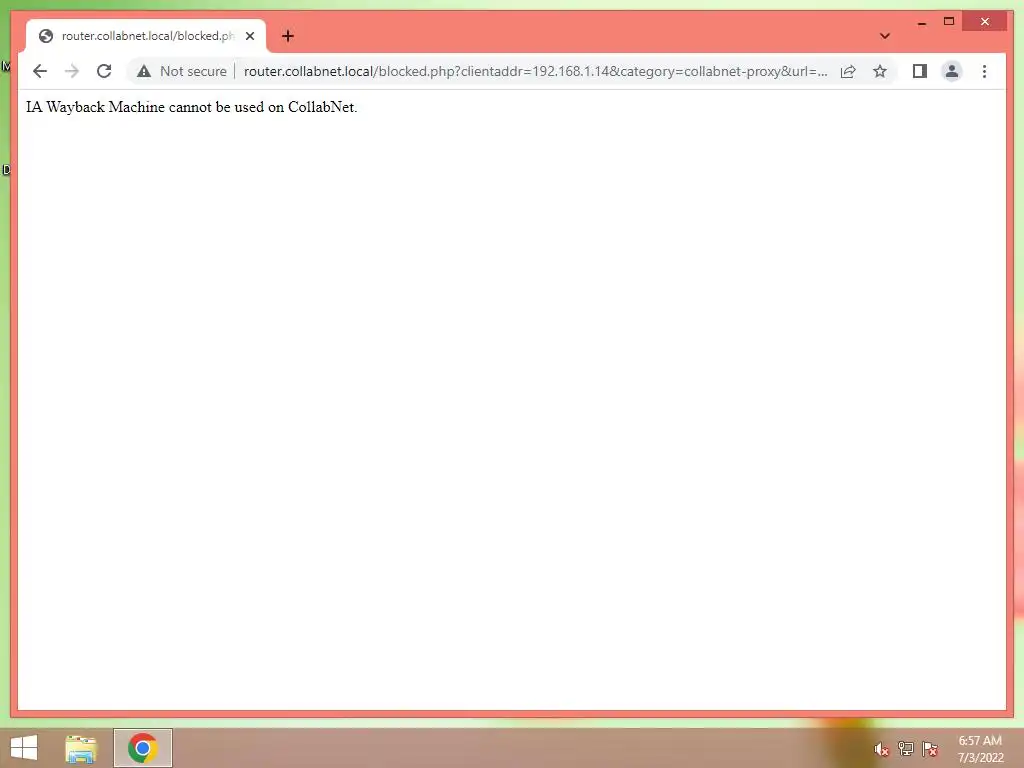The height and width of the screenshot is (768, 1024).
Task: Bookmark this tab with the star icon
Action: click(x=880, y=71)
